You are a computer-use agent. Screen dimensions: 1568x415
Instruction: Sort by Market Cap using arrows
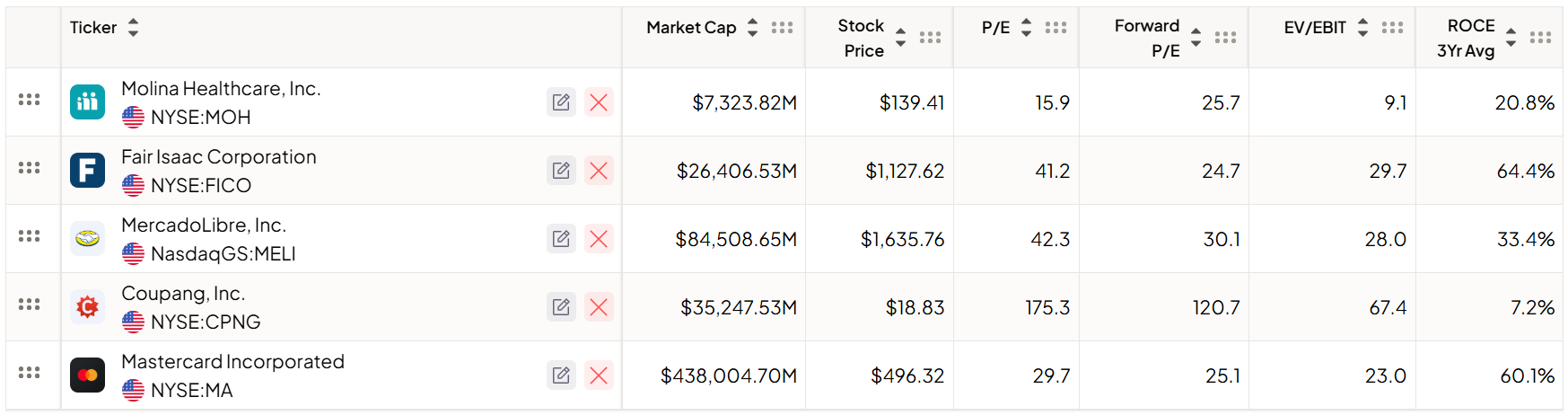(752, 28)
